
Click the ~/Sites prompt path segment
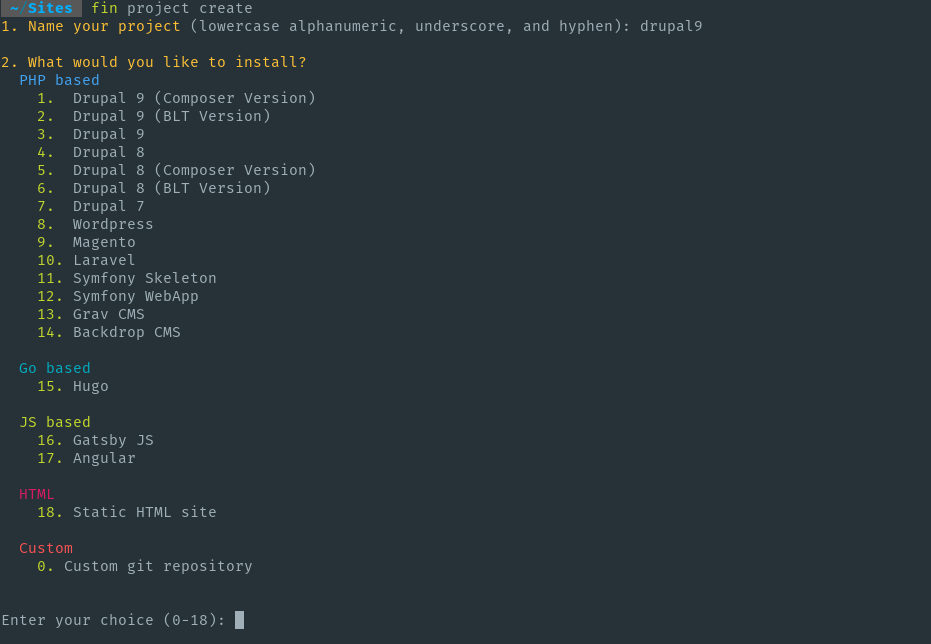(41, 8)
